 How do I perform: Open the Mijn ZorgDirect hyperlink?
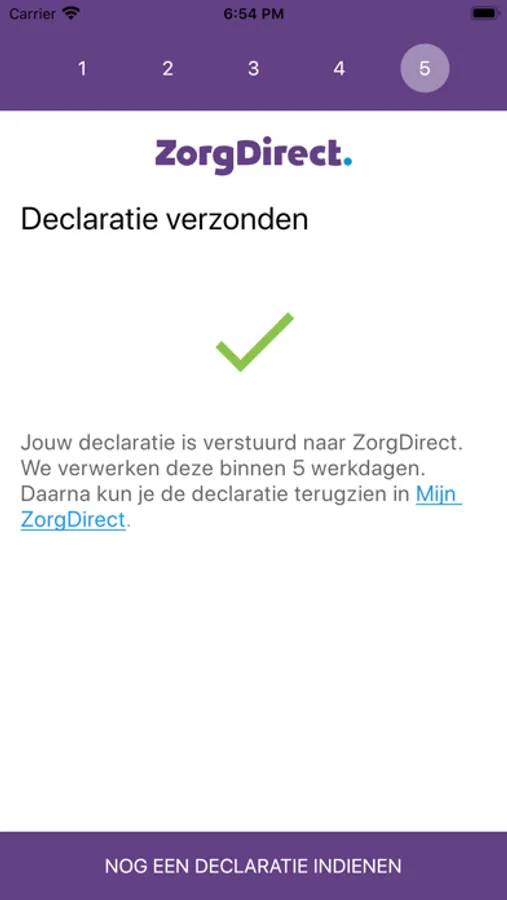(x=241, y=507)
